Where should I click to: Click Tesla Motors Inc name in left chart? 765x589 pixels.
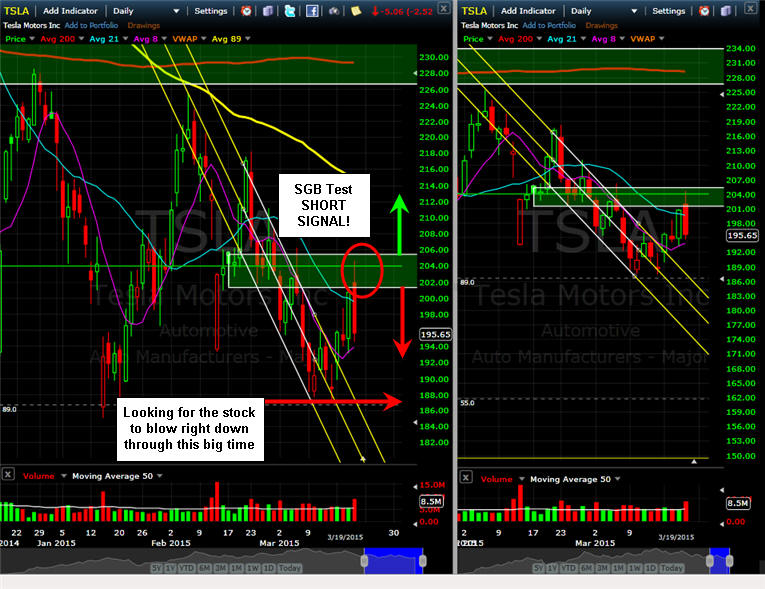point(32,25)
